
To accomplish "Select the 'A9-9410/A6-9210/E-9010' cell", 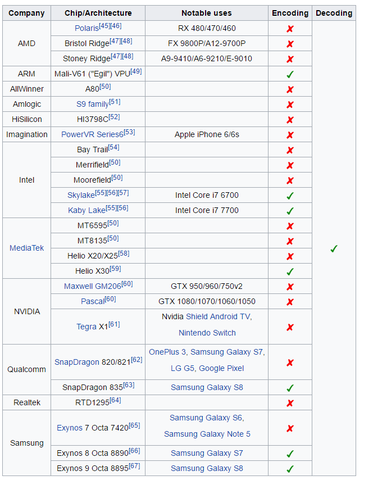I will 207,59.
